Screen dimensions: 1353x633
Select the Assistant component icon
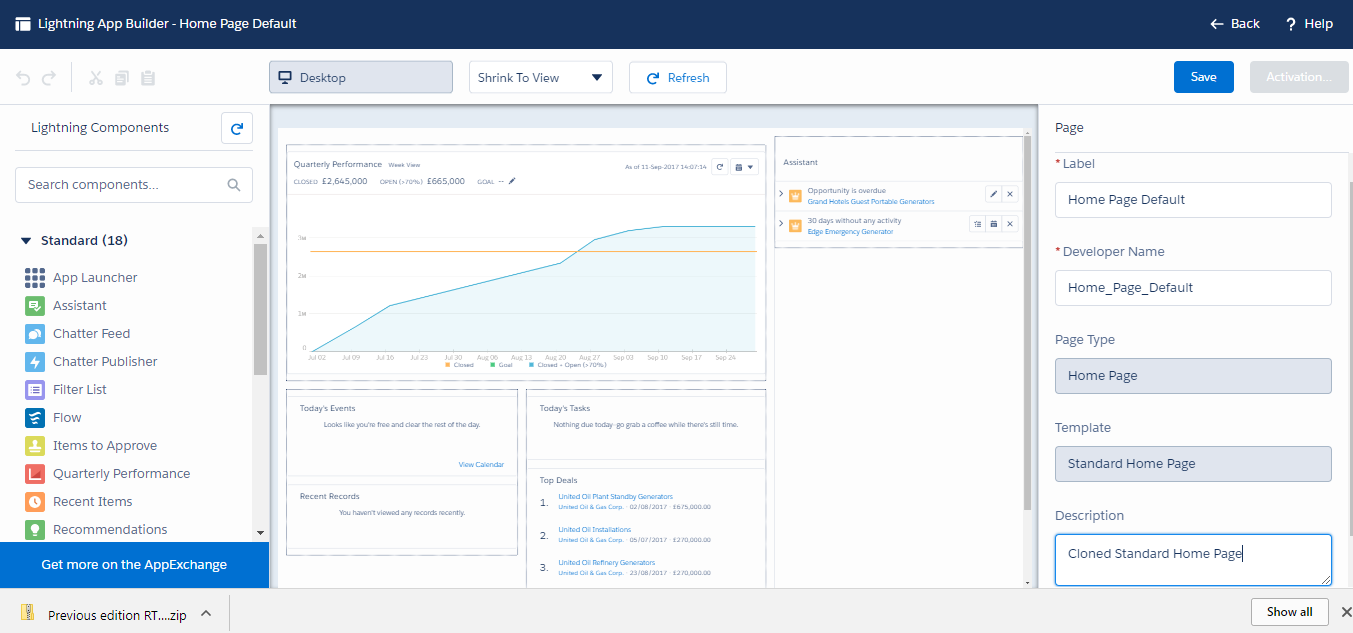point(35,305)
